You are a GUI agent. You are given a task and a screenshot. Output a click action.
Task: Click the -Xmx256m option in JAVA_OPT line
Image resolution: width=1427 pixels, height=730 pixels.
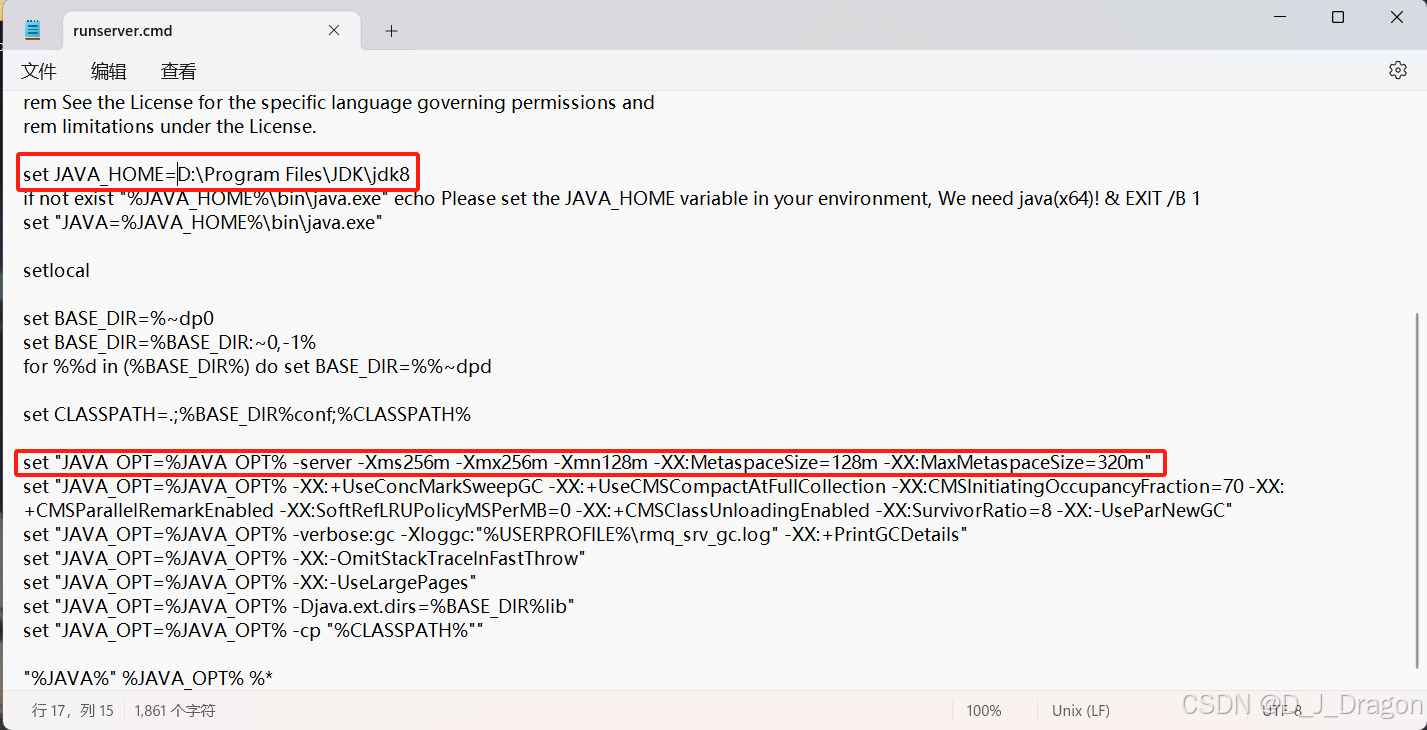502,463
